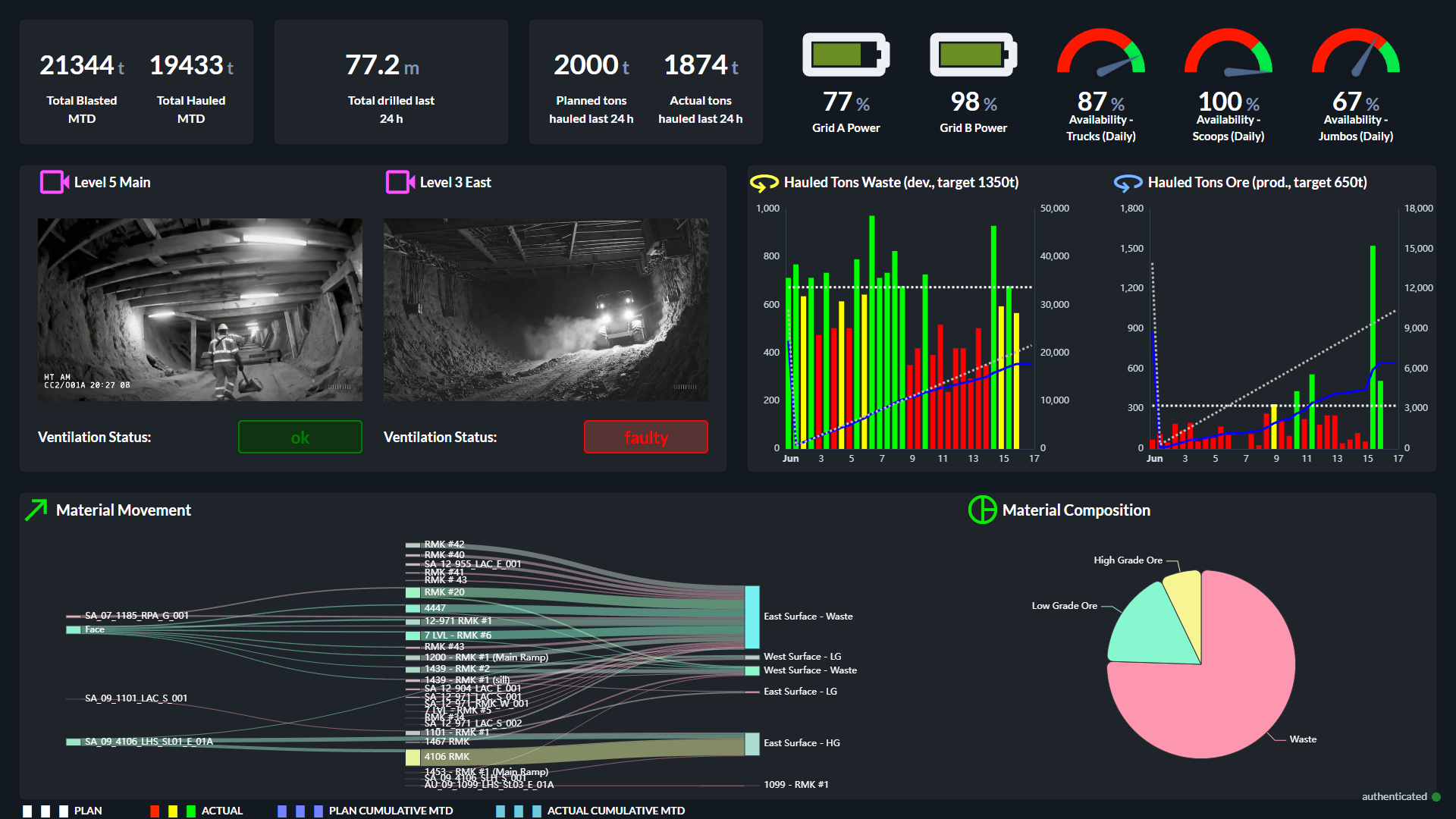Open the Level 5 Main camera feed
The image size is (1456, 819).
coord(200,309)
